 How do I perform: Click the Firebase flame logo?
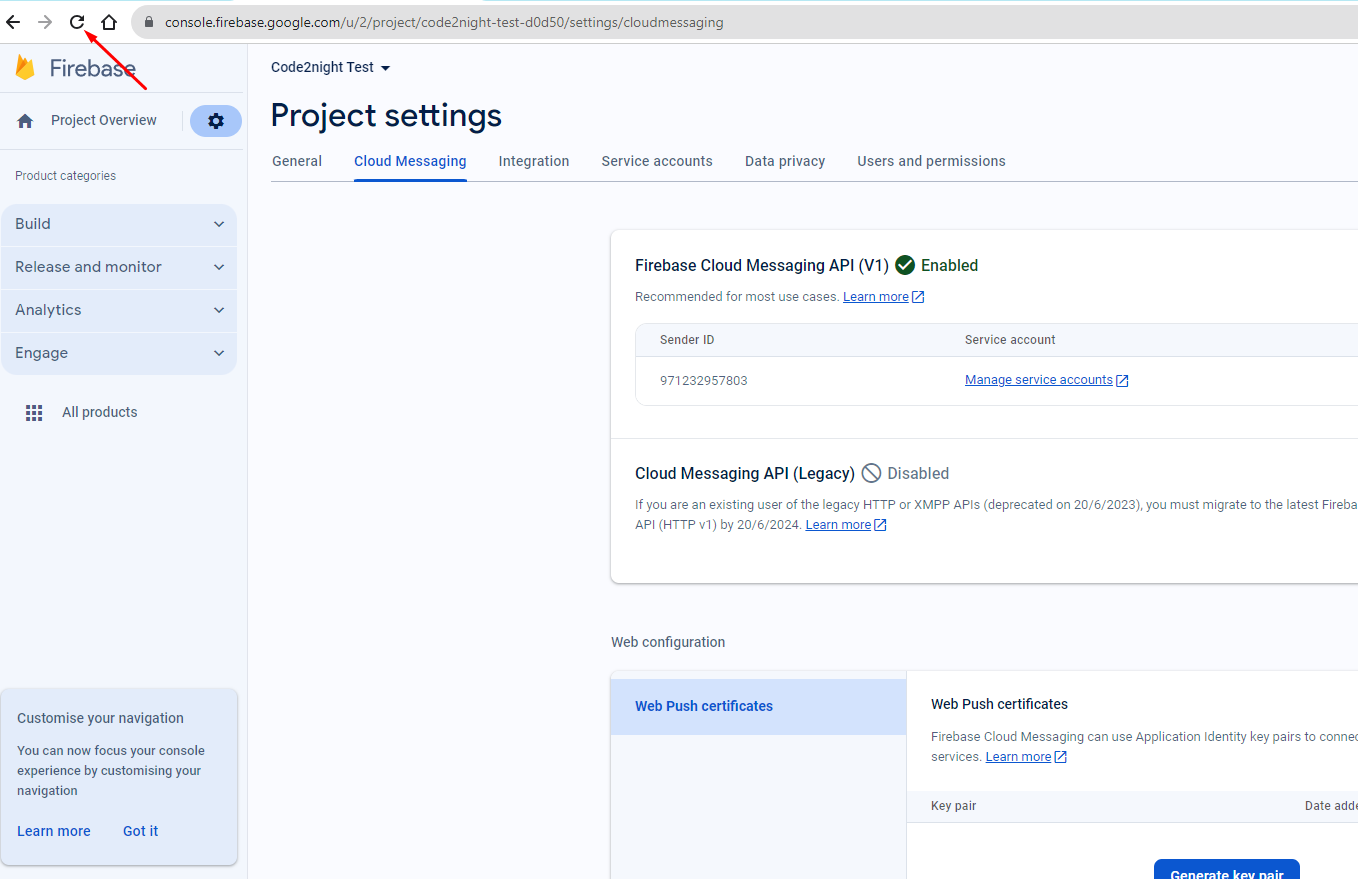tap(25, 68)
